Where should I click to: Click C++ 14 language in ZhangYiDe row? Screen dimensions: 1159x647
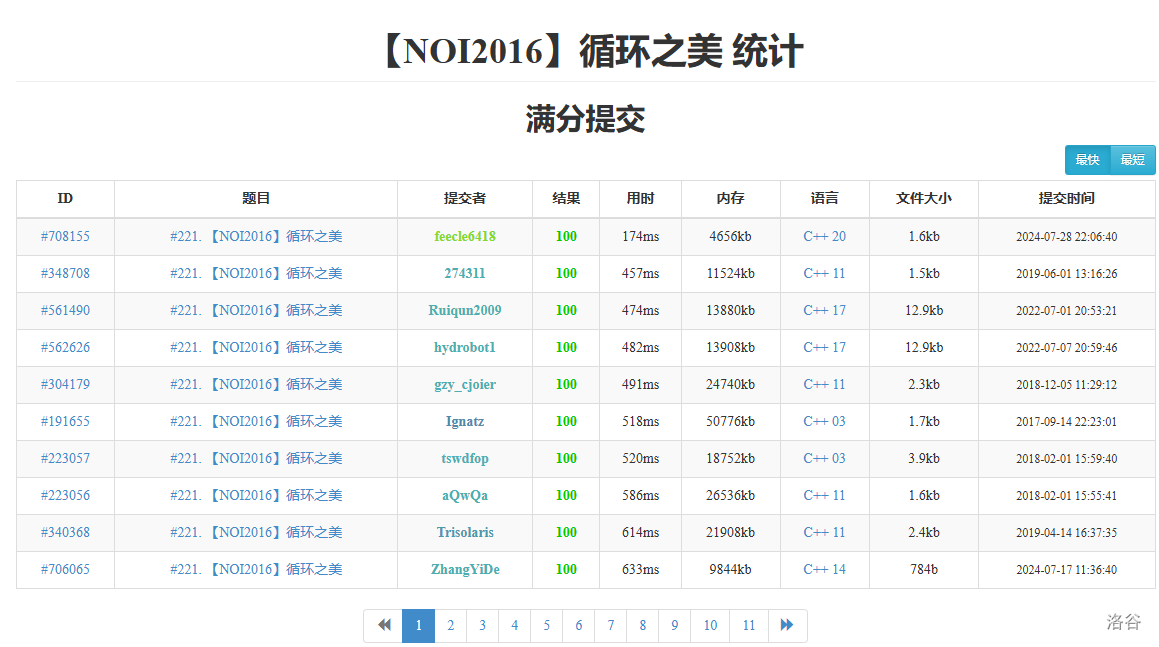click(x=824, y=570)
